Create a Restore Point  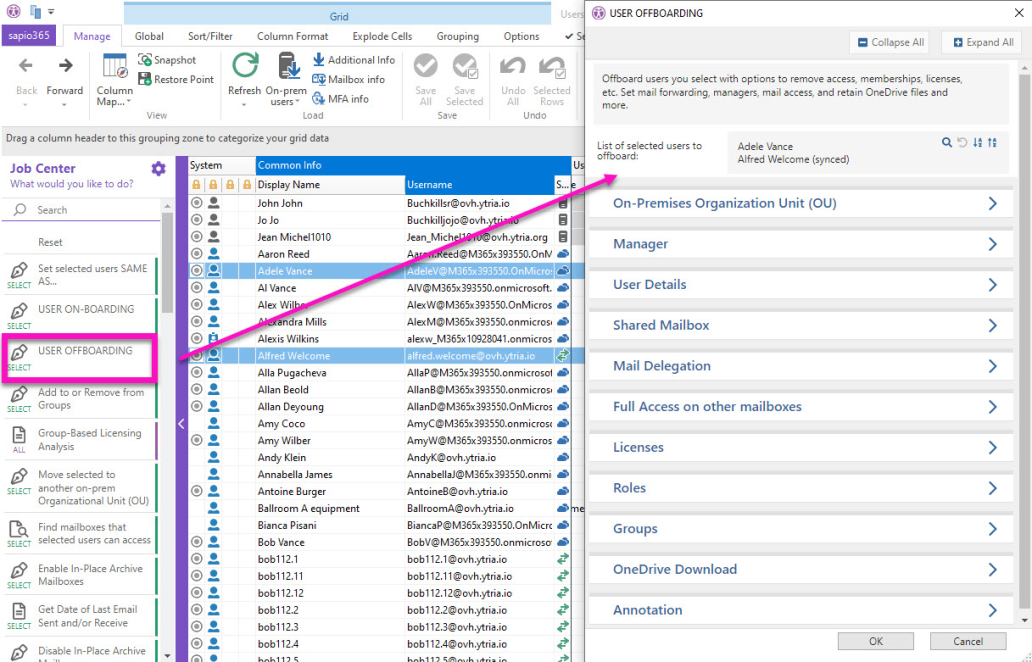(x=176, y=79)
